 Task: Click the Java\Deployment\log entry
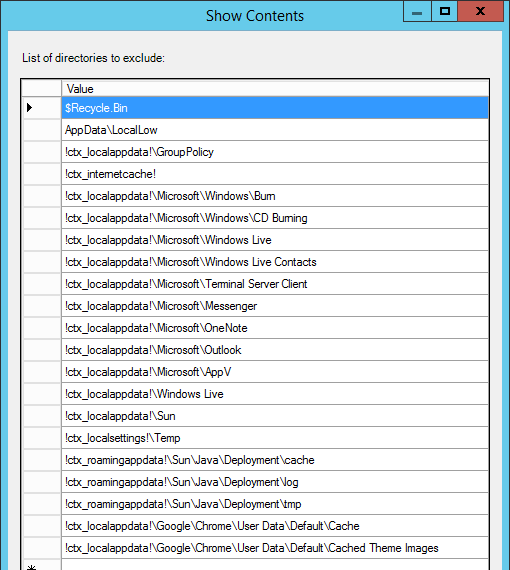pyautogui.click(x=275, y=482)
